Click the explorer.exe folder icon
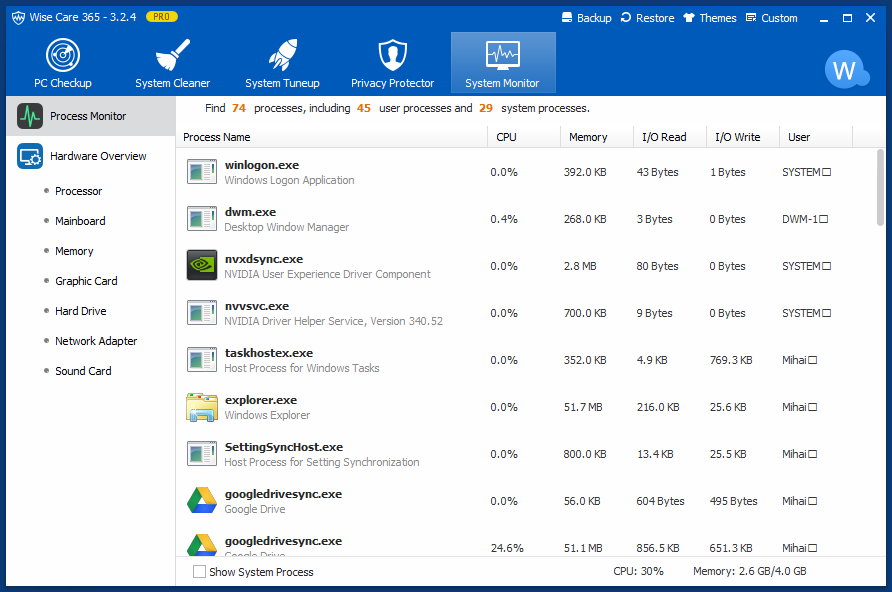Image resolution: width=892 pixels, height=592 pixels. click(202, 407)
